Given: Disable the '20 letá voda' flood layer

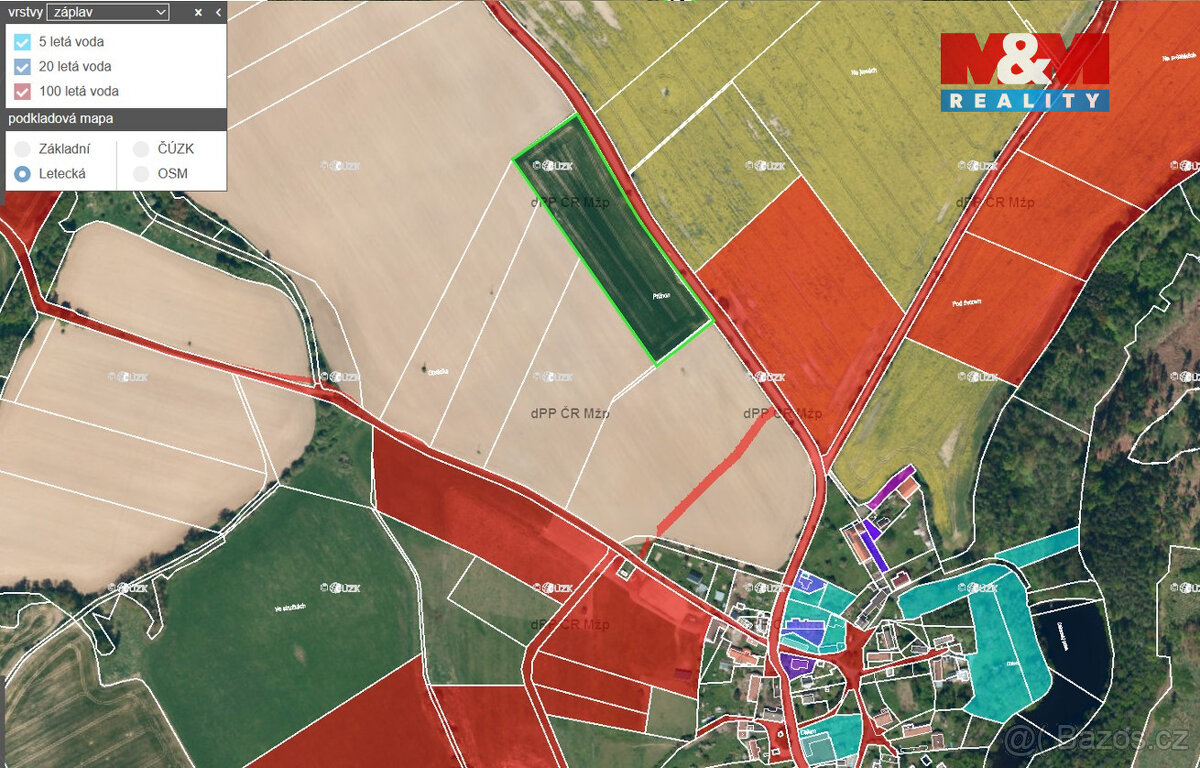Looking at the screenshot, I should coord(22,66).
